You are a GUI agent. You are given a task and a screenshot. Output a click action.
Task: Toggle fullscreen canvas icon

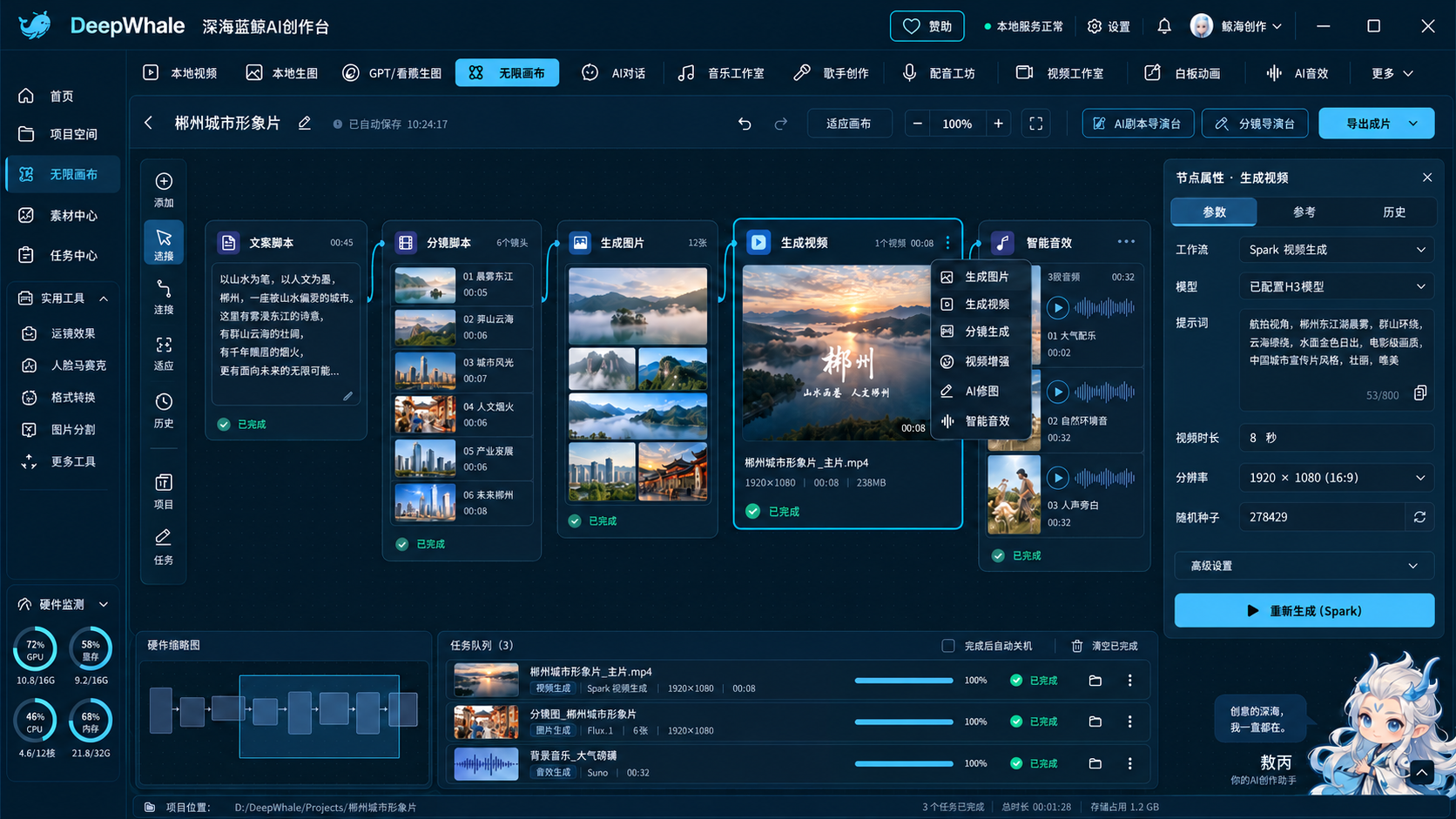[x=1035, y=124]
